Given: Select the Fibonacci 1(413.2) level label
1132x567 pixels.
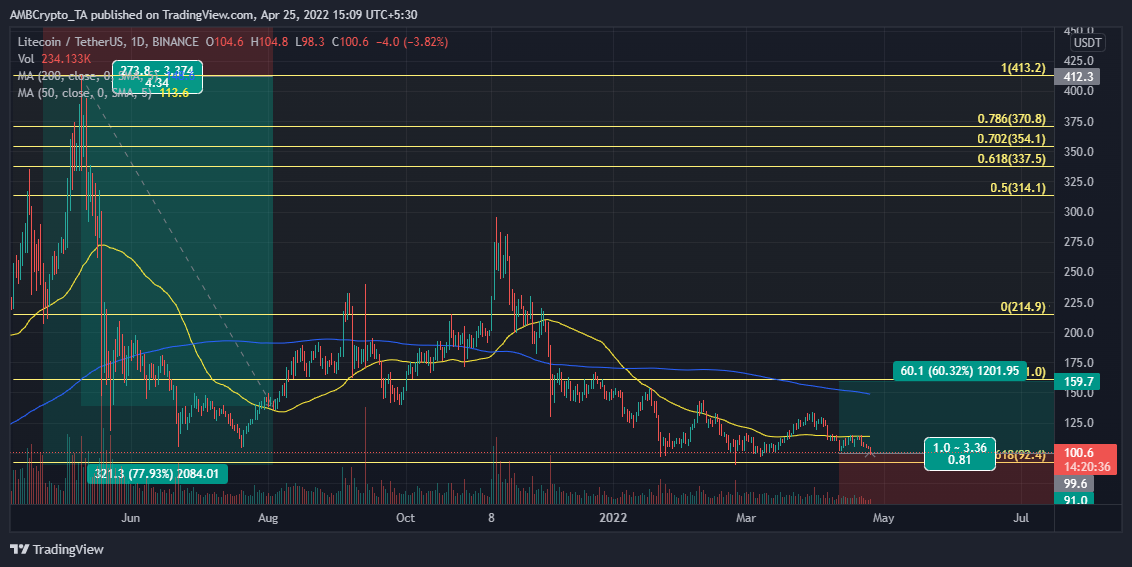Looking at the screenshot, I should 1023,68.
